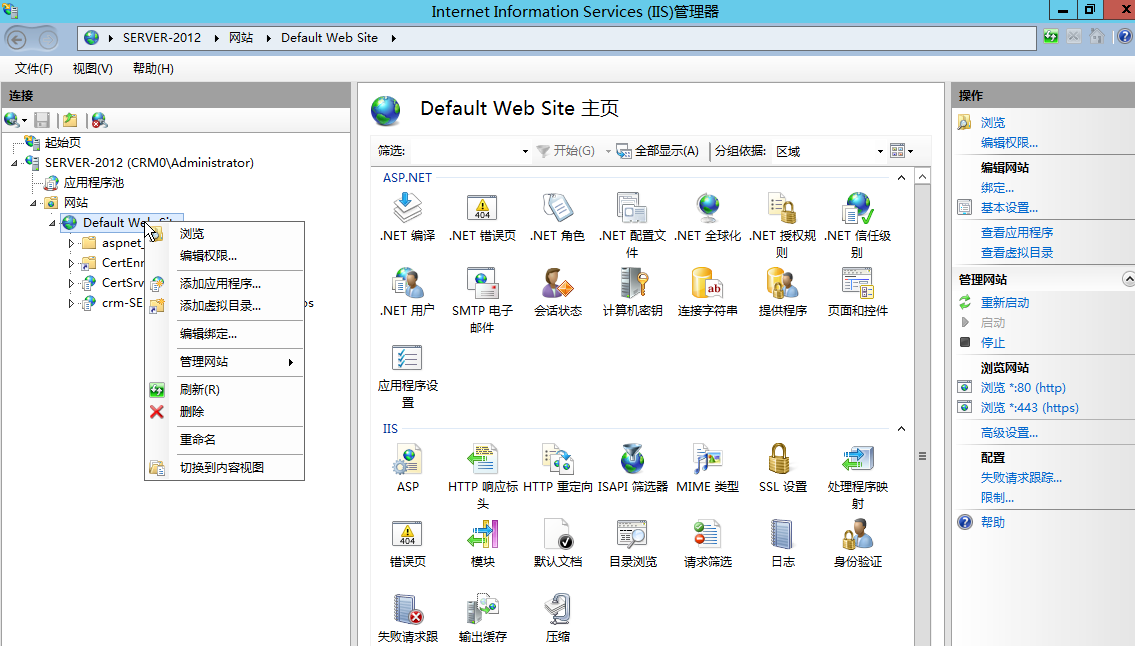Screen dimensions: 1135x646
Task: Collapse the 管理网站 actions section
Action: [1128, 279]
